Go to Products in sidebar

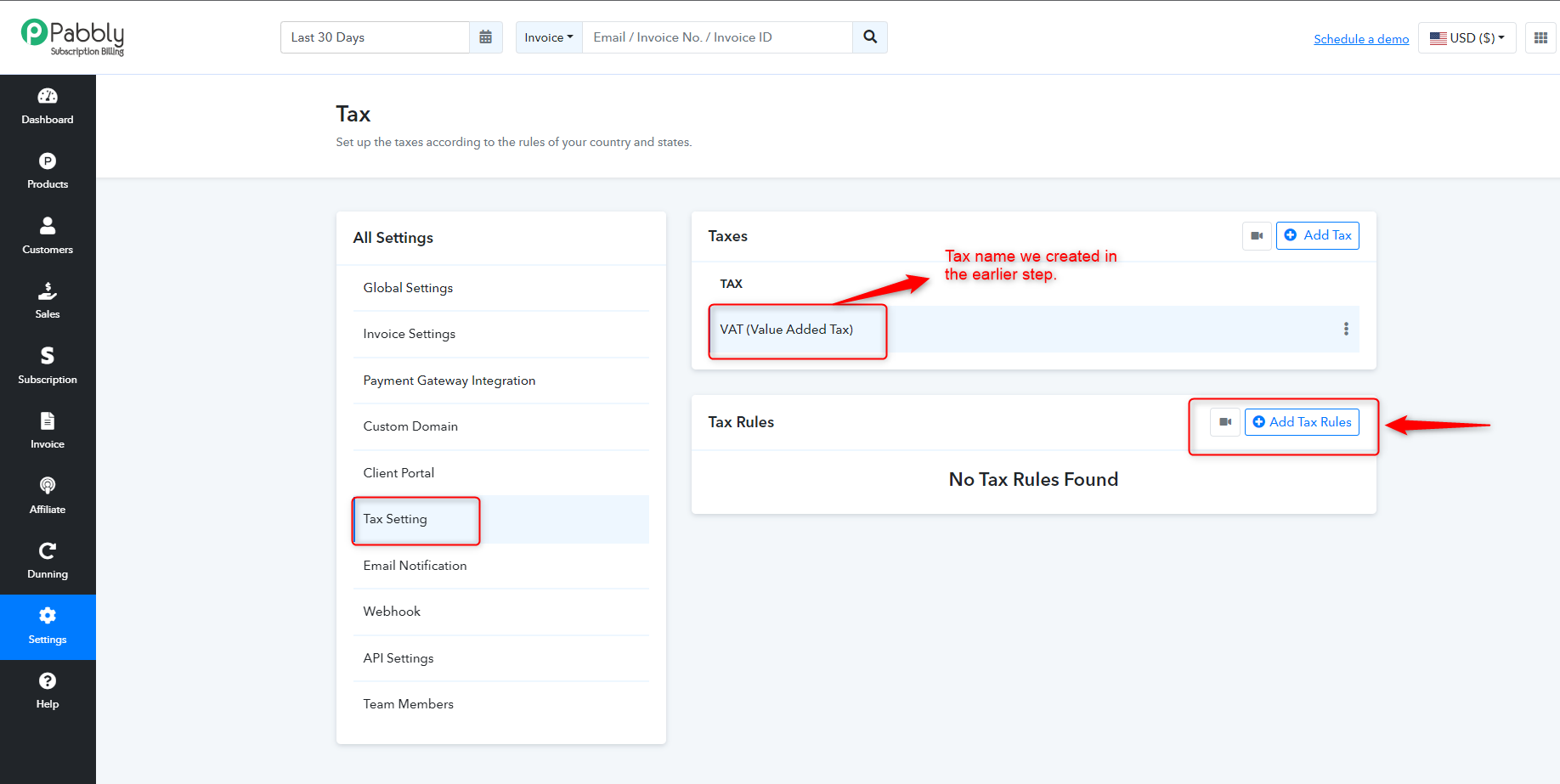(48, 172)
